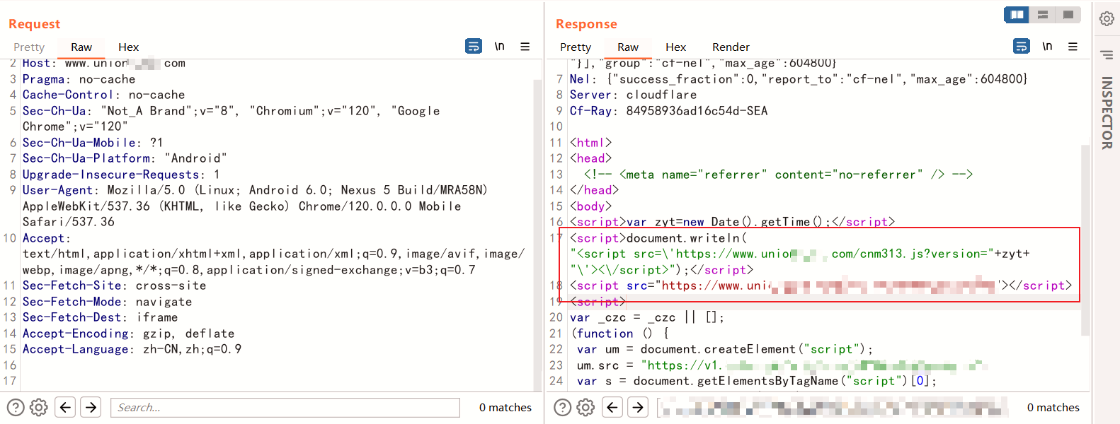Click the Accept-Encoding header line

click(129, 333)
